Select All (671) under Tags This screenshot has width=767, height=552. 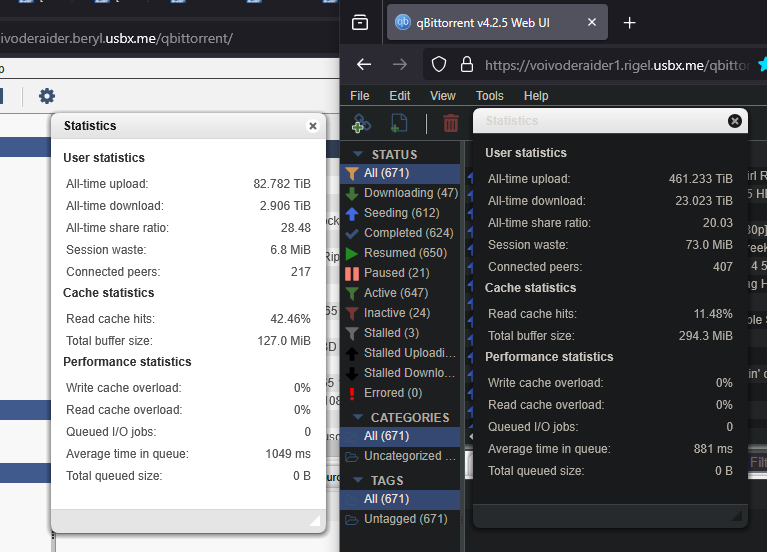coord(400,499)
